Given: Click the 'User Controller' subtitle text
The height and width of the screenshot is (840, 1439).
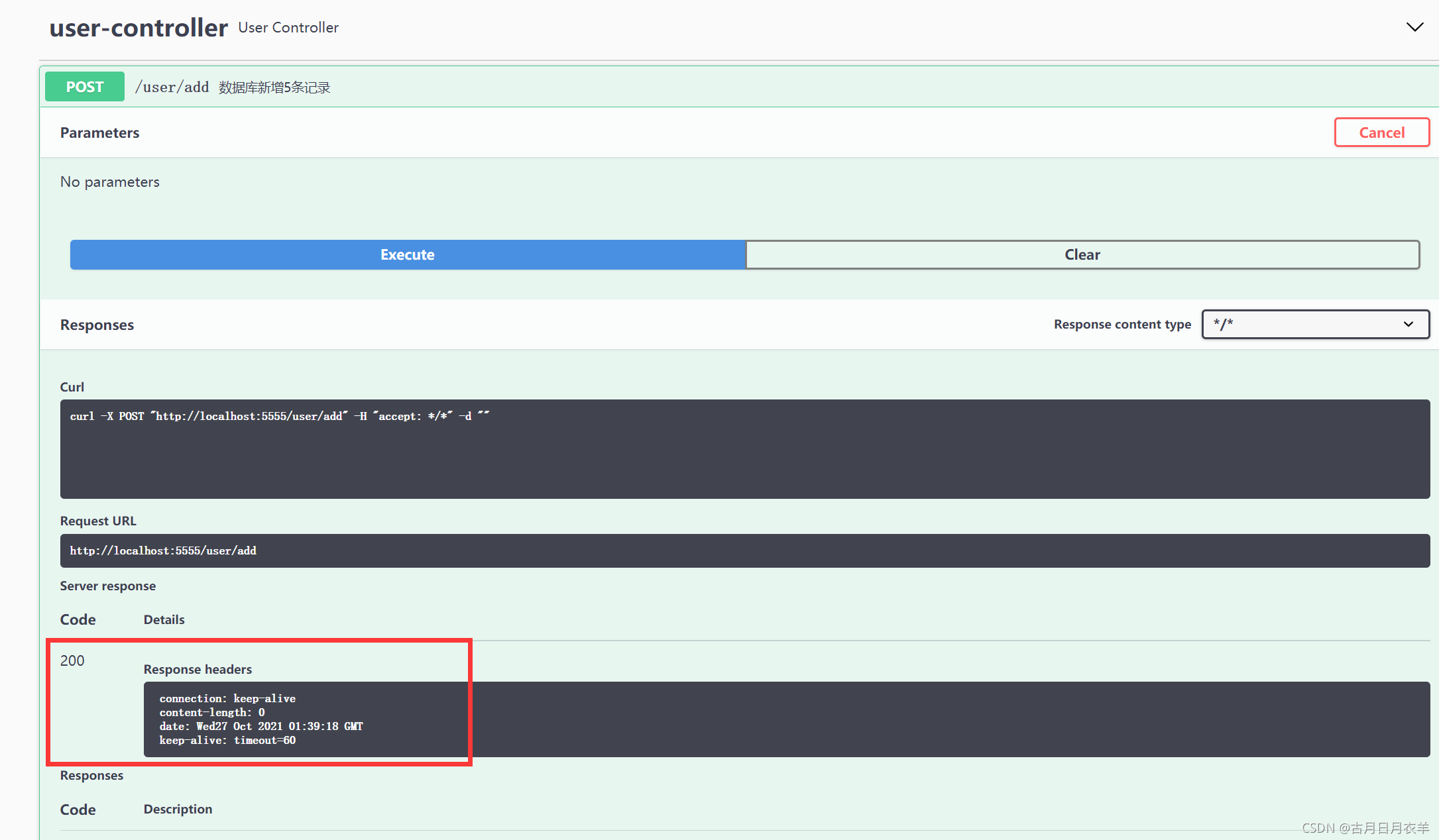Looking at the screenshot, I should (288, 27).
